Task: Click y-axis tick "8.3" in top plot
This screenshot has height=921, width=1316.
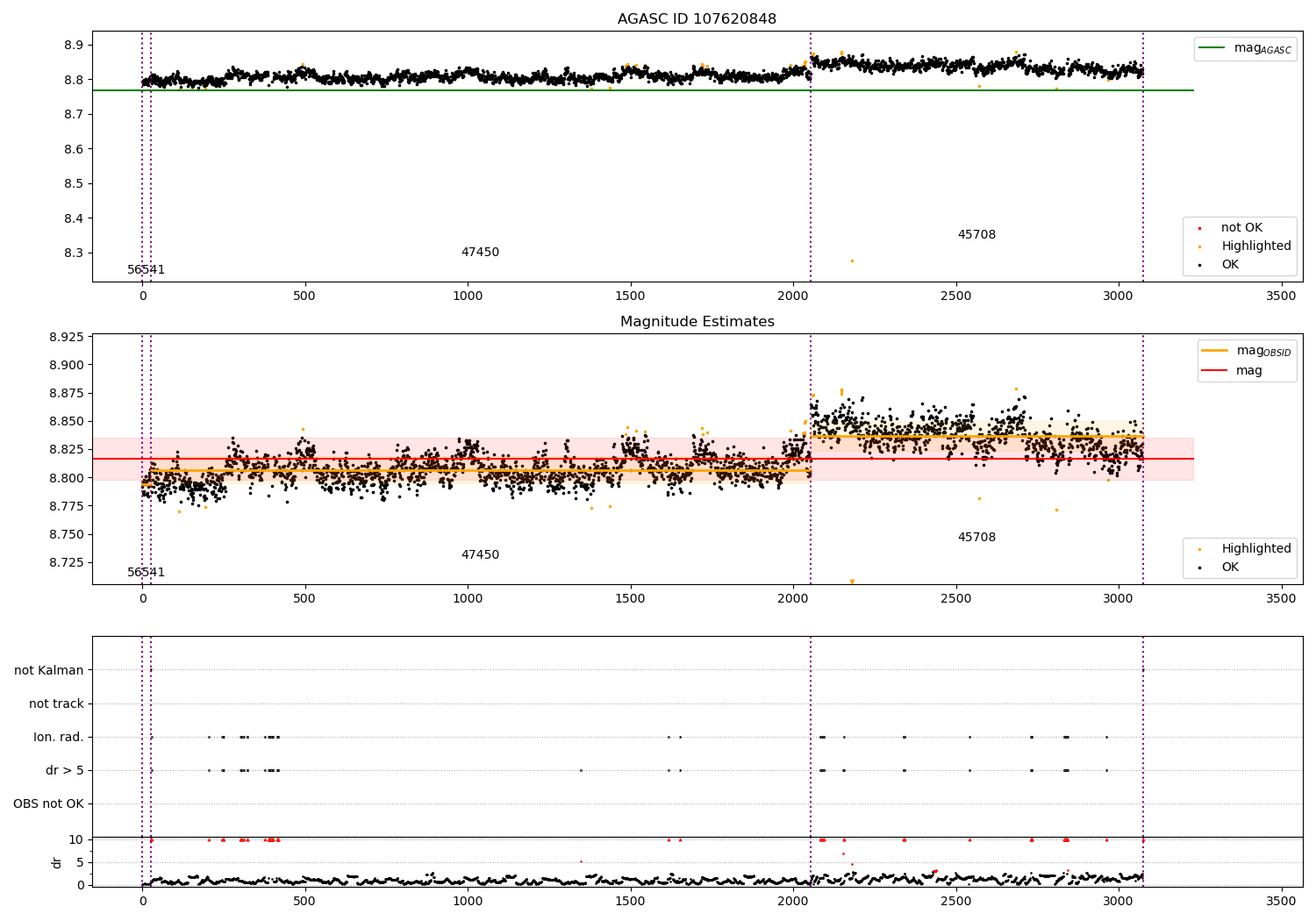Action: 75,253
